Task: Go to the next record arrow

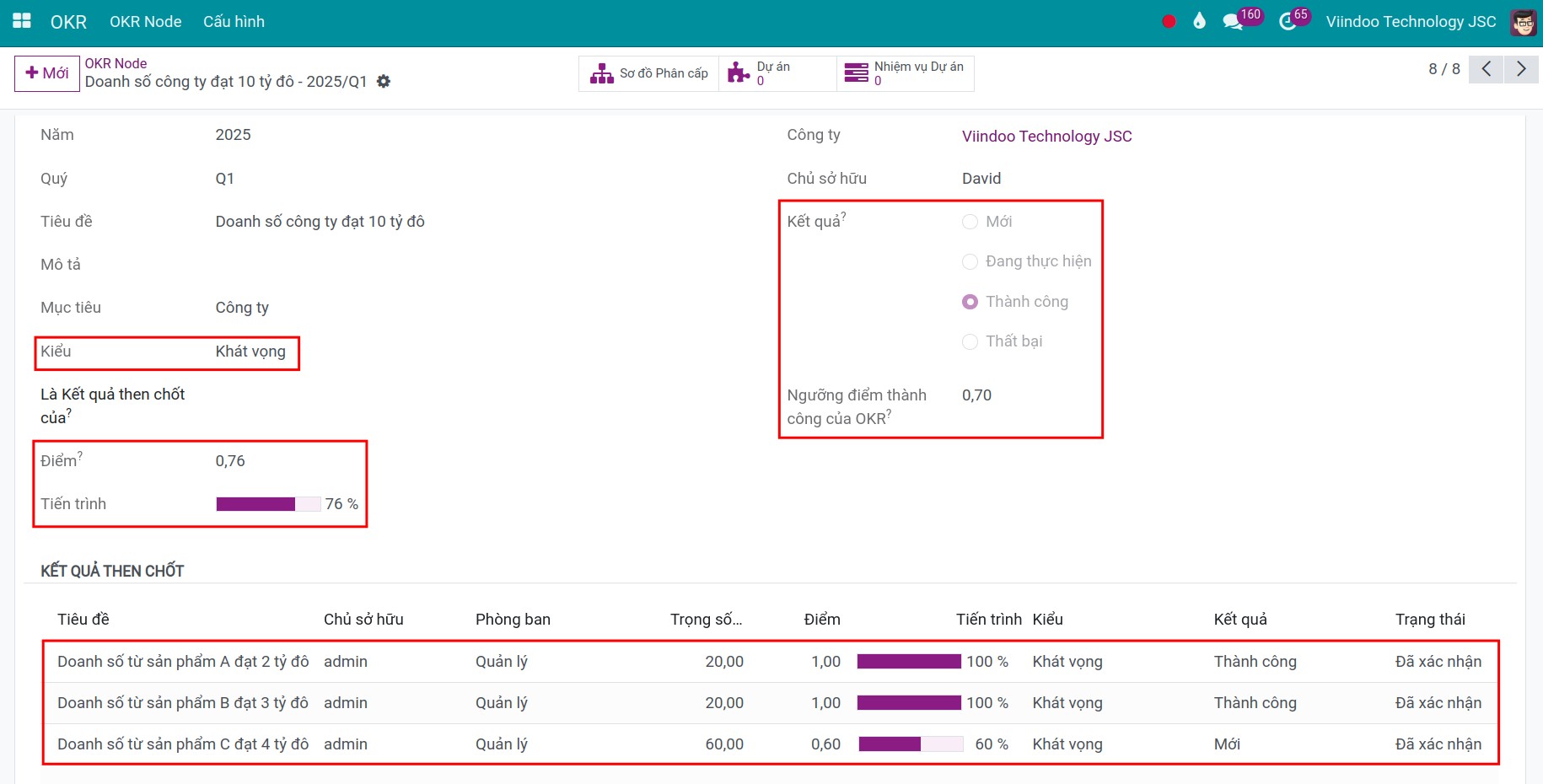Action: pyautogui.click(x=1521, y=69)
